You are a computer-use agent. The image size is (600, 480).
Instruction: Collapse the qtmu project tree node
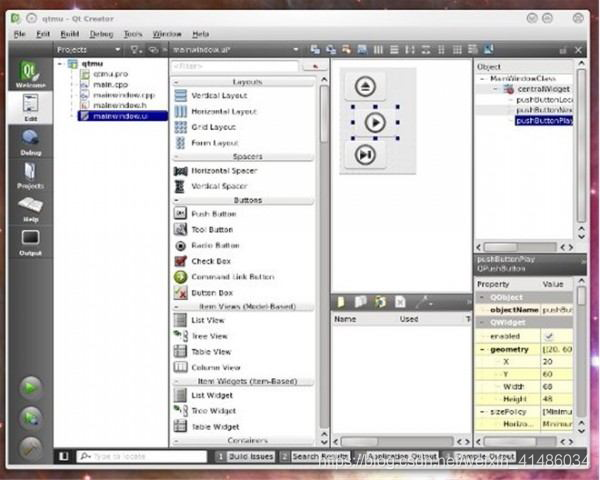coord(60,64)
